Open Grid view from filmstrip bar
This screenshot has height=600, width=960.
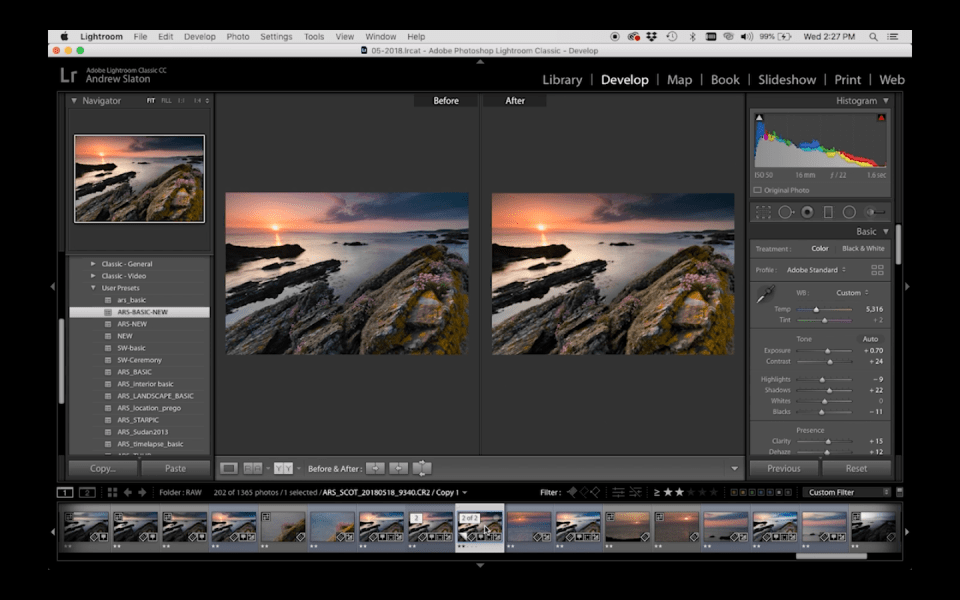click(112, 492)
